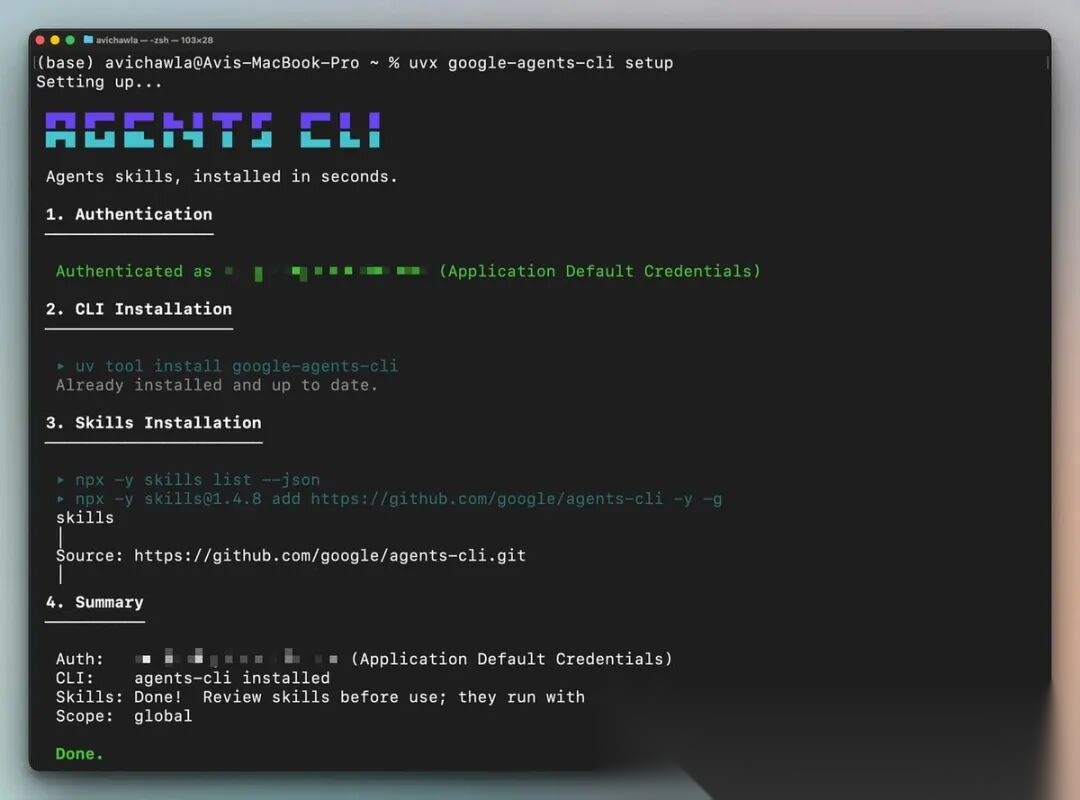Open the Source github.com/google/agents-cli.git URL
Image resolution: width=1080 pixels, height=800 pixels.
click(x=330, y=555)
